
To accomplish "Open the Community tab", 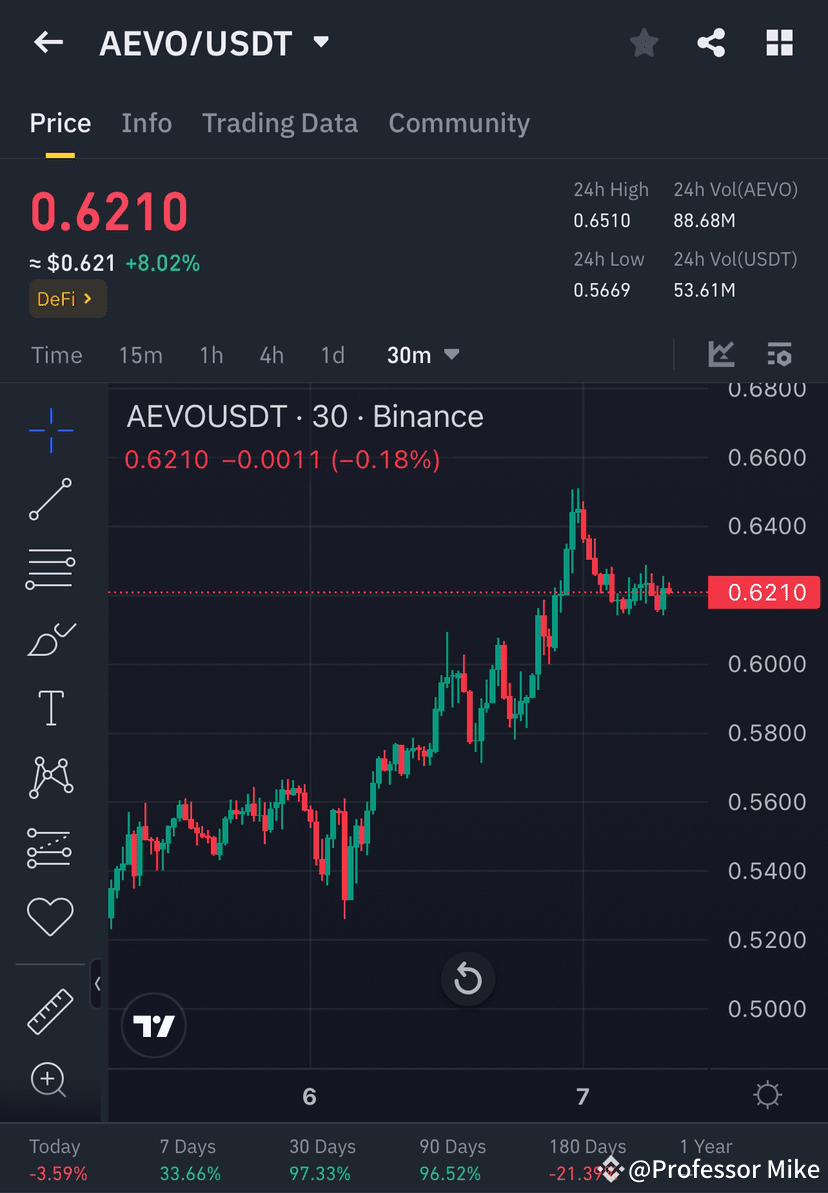I will [459, 122].
